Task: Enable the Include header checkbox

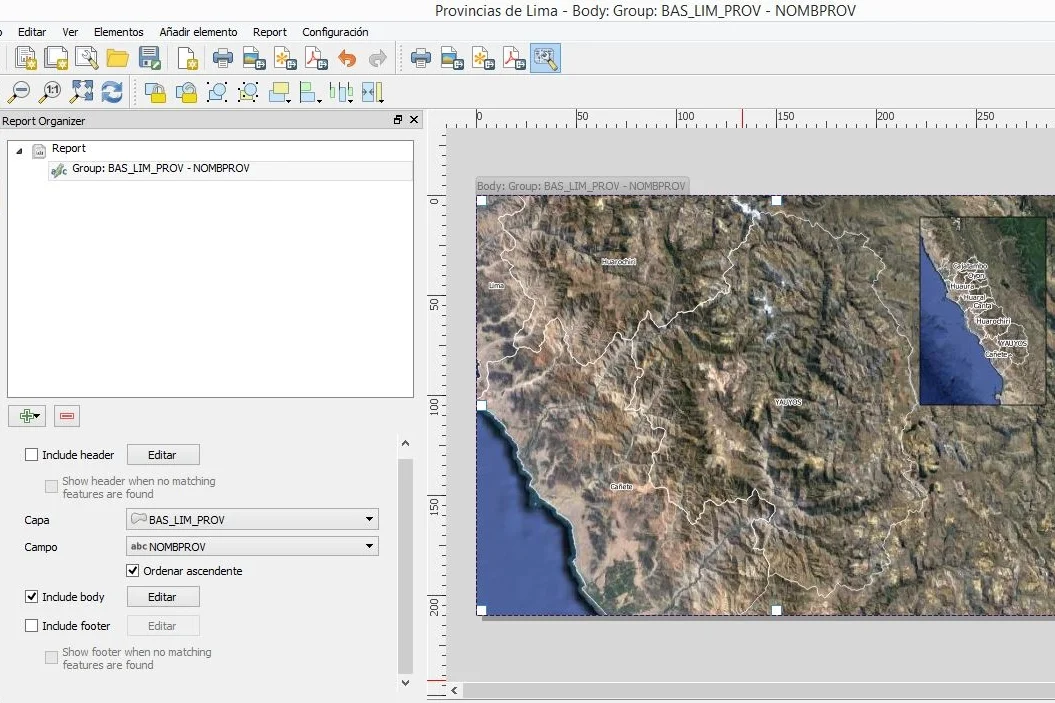Action: coord(31,455)
